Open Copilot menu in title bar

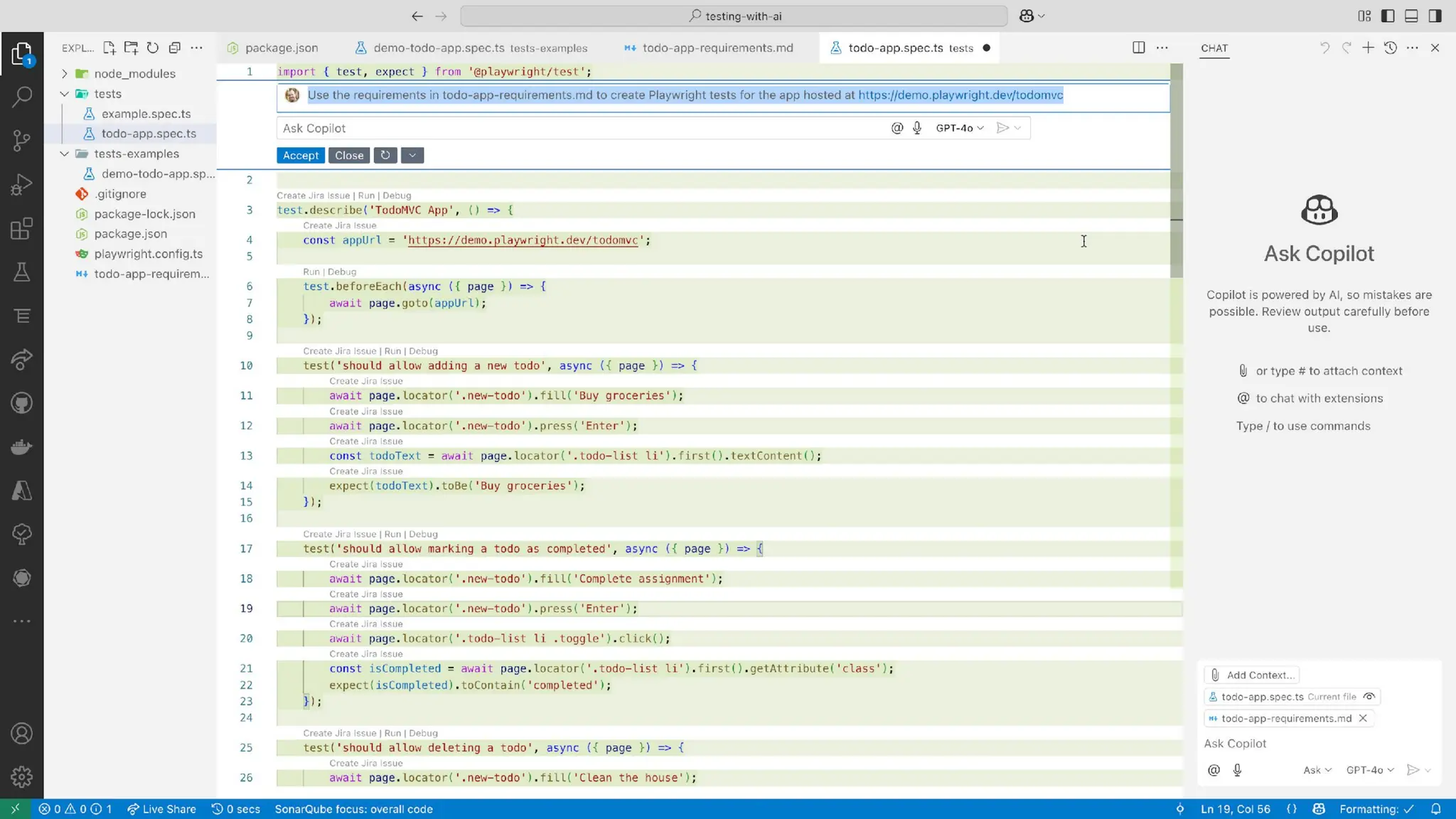[x=1032, y=16]
